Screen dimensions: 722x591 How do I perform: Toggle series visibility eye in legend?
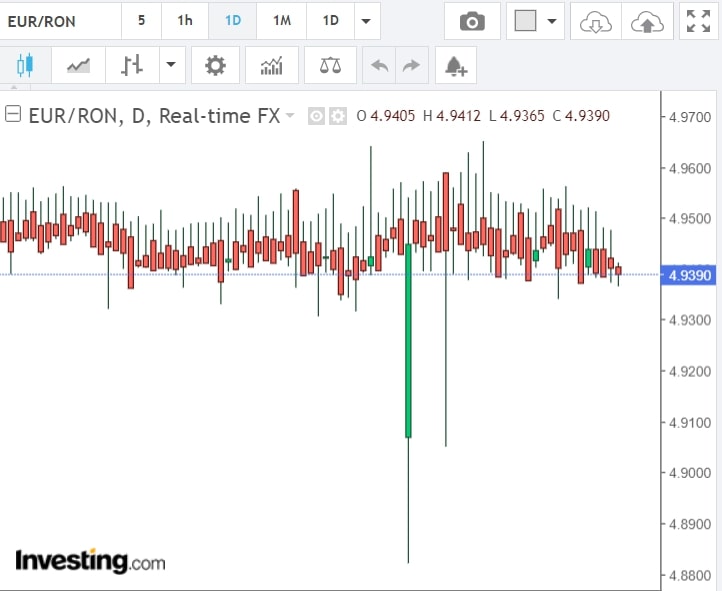click(316, 116)
